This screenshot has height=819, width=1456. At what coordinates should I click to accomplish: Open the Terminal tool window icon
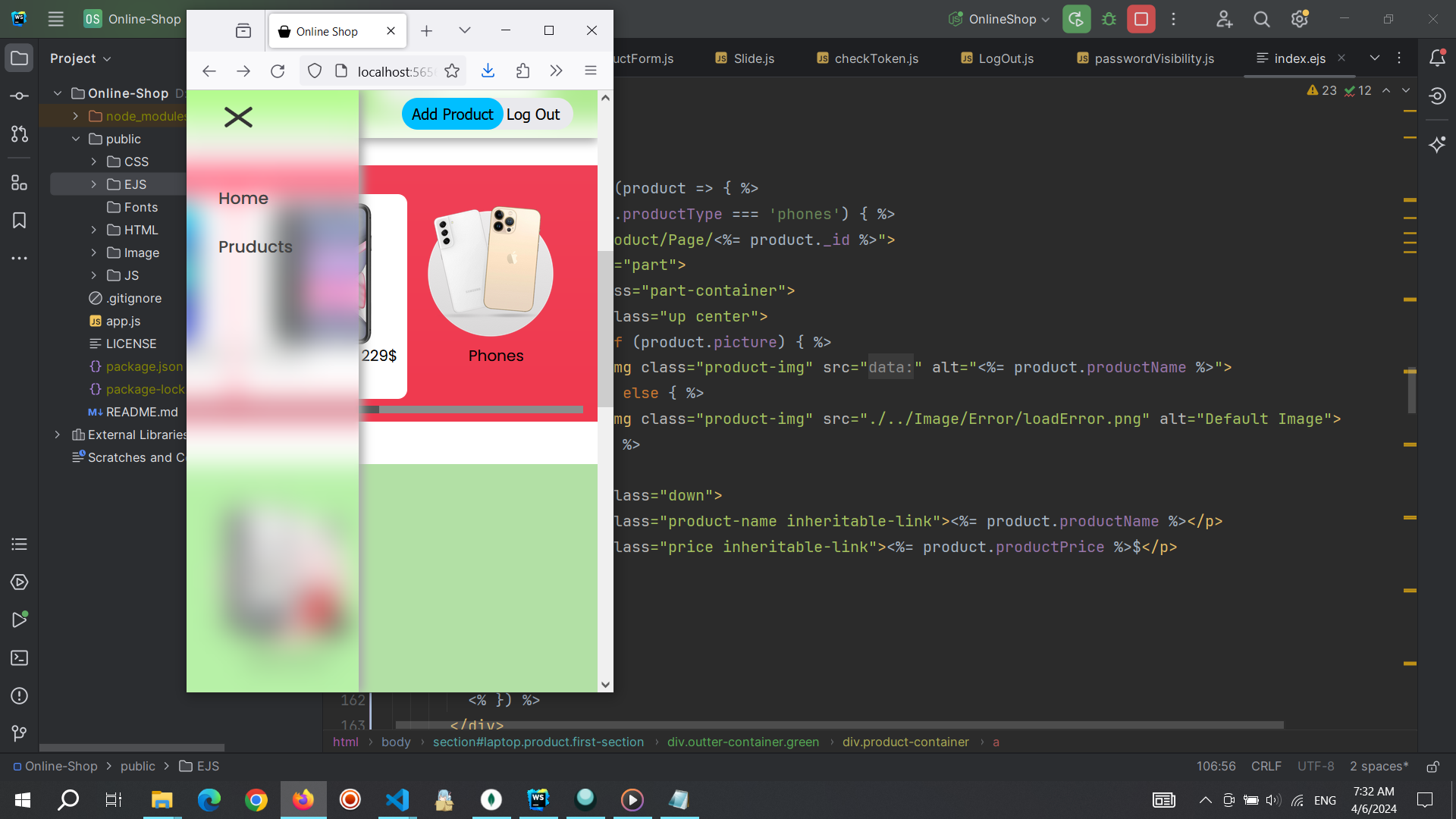click(20, 658)
